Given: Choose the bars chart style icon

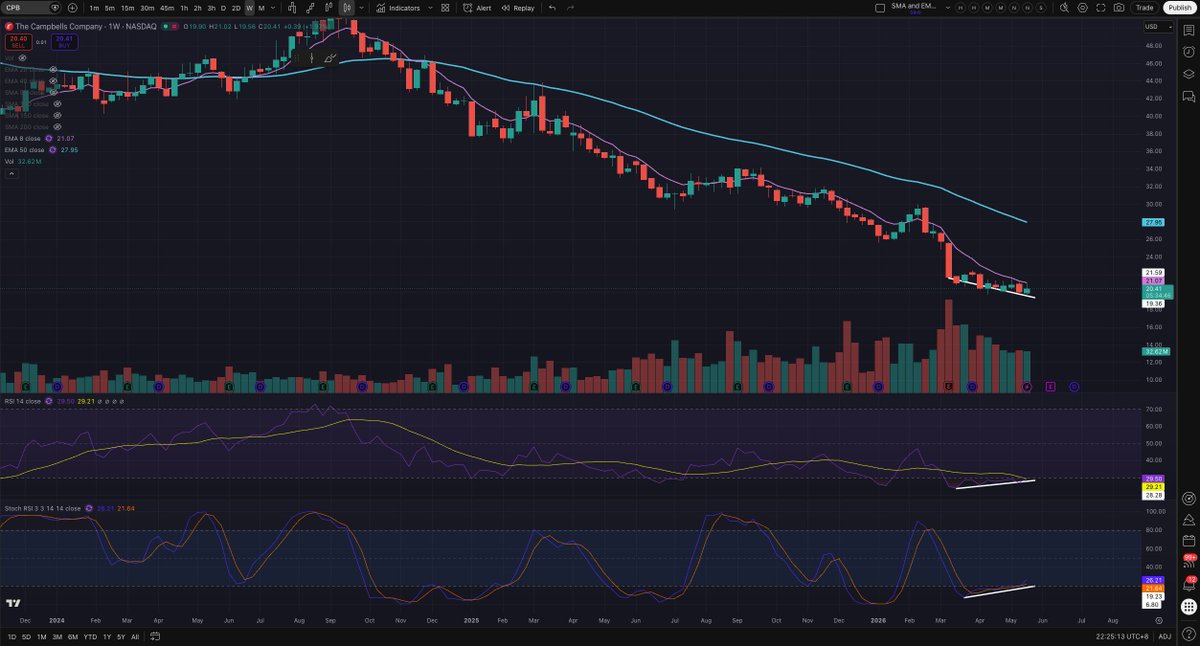Looking at the screenshot, I should 294,7.
